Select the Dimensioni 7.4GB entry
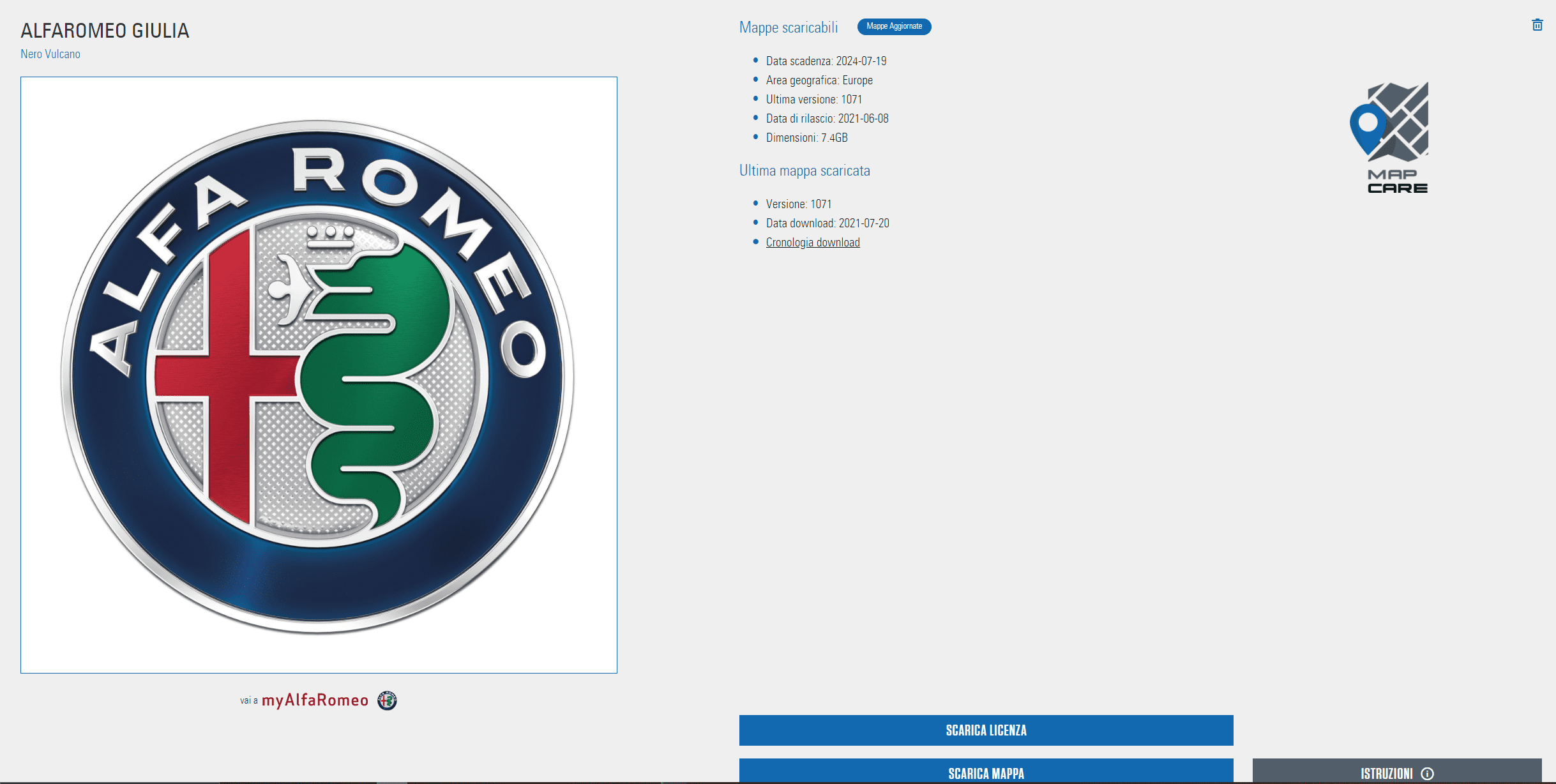1556x784 pixels. [806, 138]
